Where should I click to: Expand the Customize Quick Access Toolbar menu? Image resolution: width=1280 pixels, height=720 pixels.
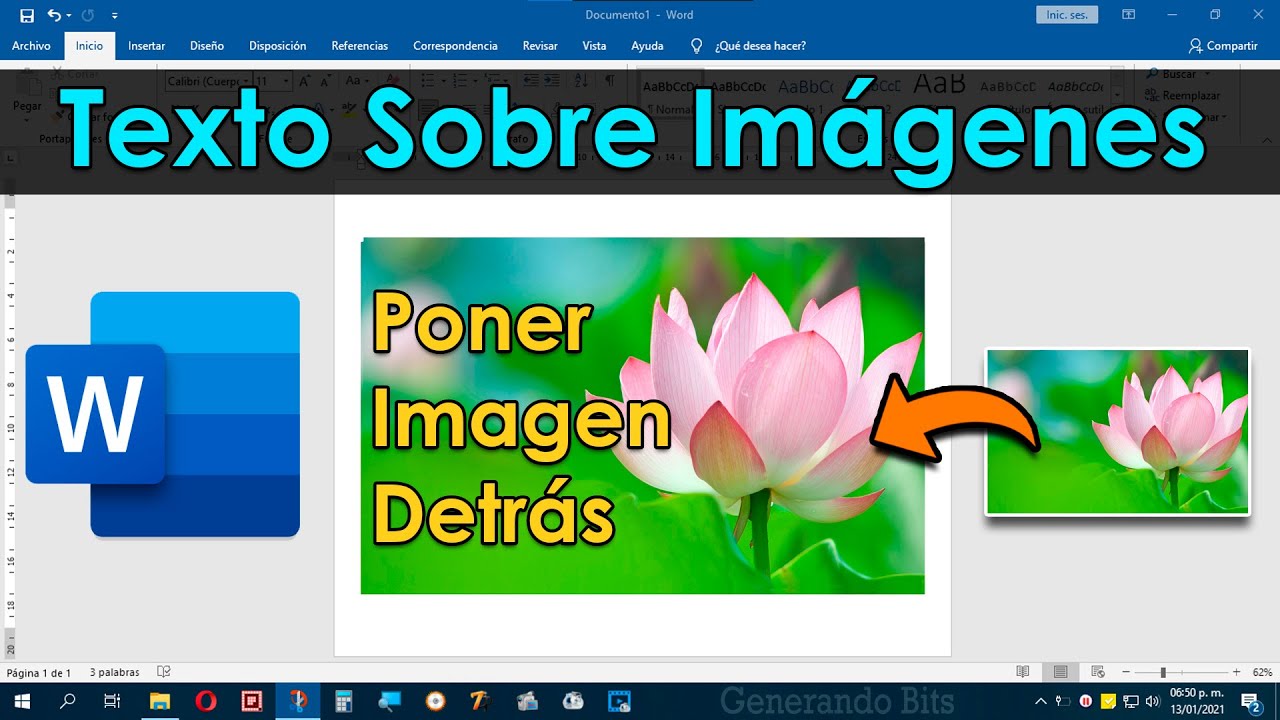point(115,16)
